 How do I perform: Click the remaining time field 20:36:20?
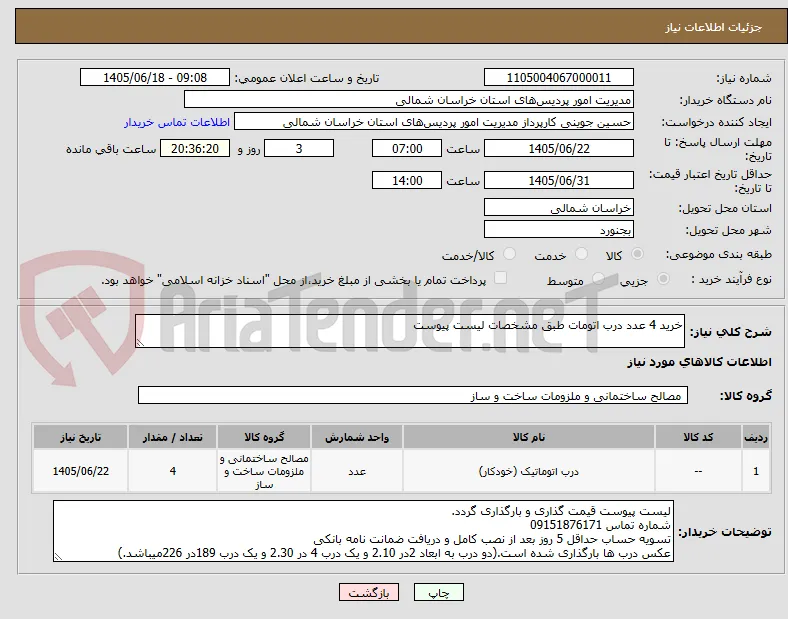click(x=195, y=148)
